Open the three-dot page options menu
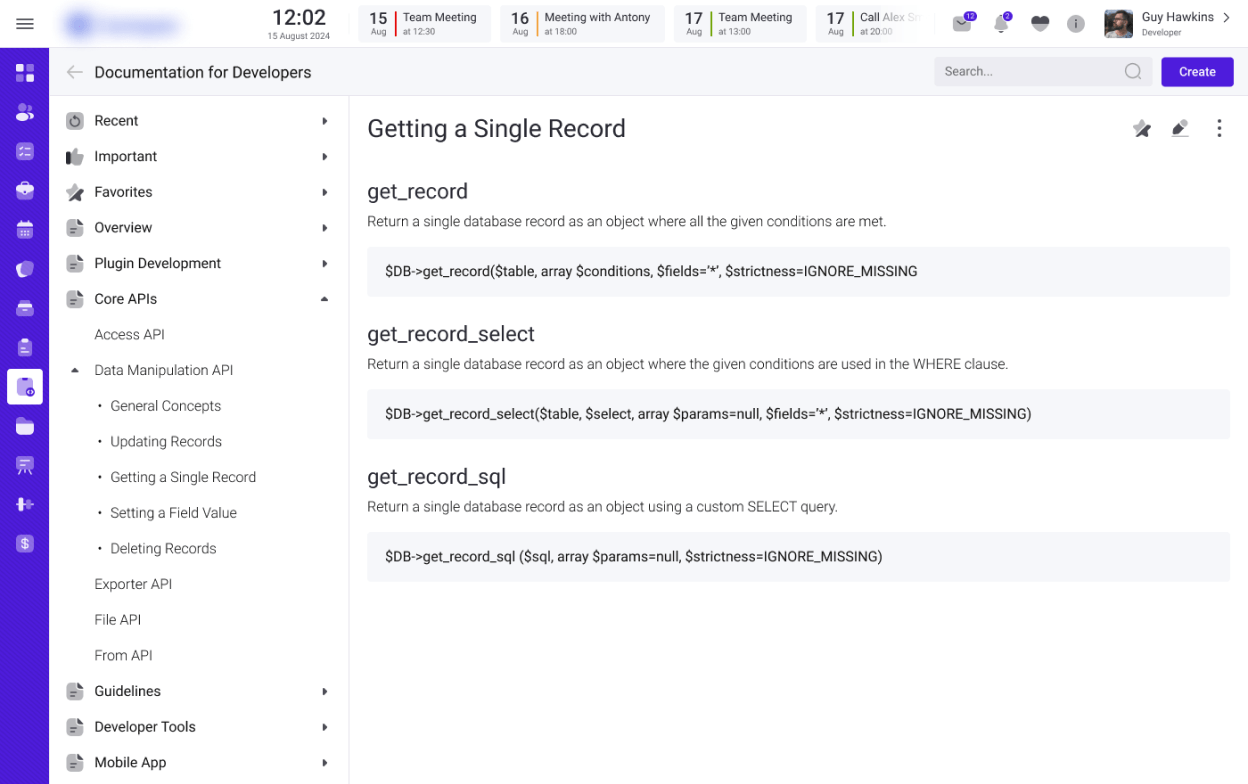Screen dimensions: 1248x784 [1219, 128]
